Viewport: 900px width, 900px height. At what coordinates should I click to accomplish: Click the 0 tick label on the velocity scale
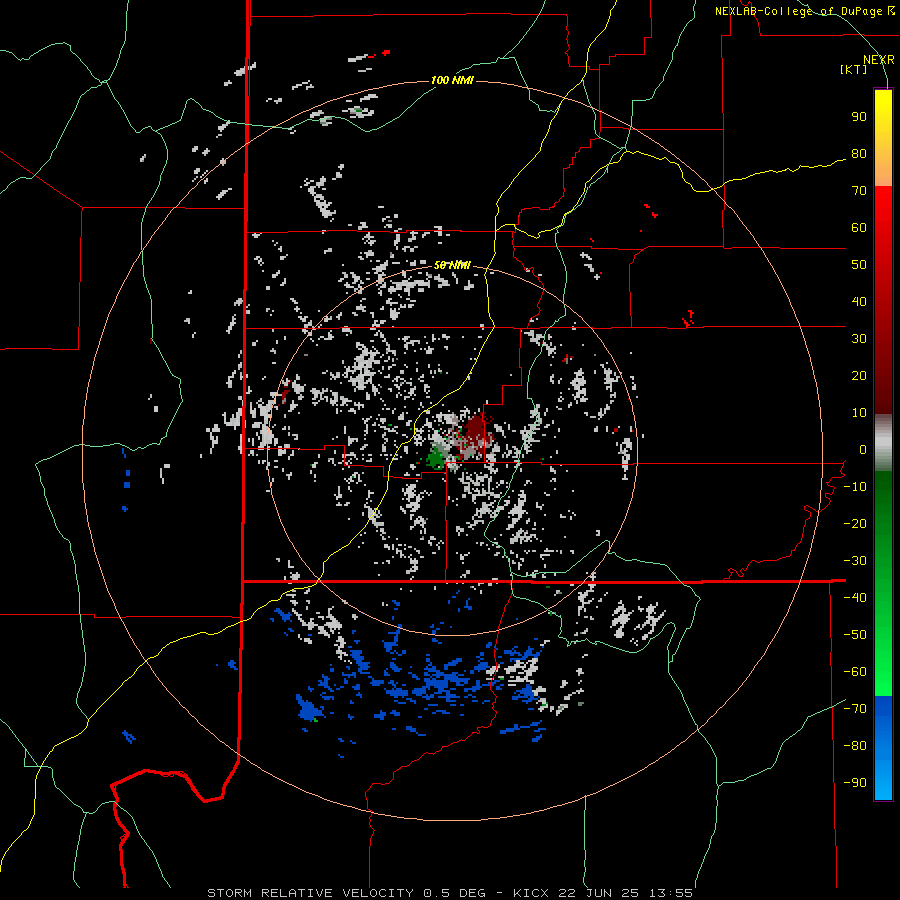coord(862,450)
